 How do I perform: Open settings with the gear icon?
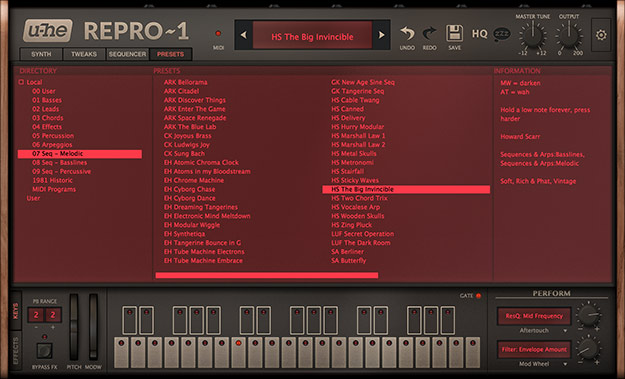601,35
